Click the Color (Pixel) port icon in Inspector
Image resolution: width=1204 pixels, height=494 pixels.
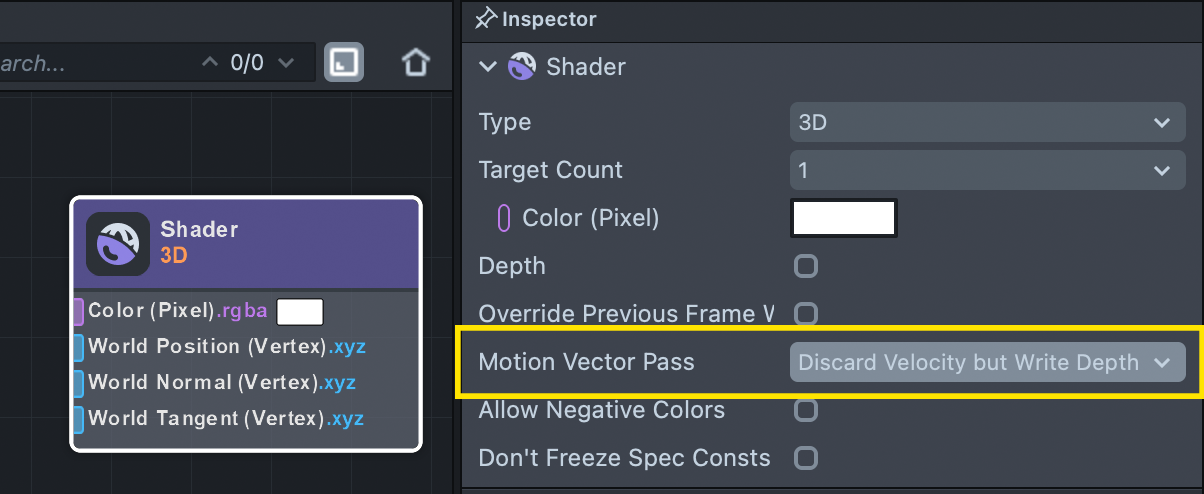tap(504, 218)
